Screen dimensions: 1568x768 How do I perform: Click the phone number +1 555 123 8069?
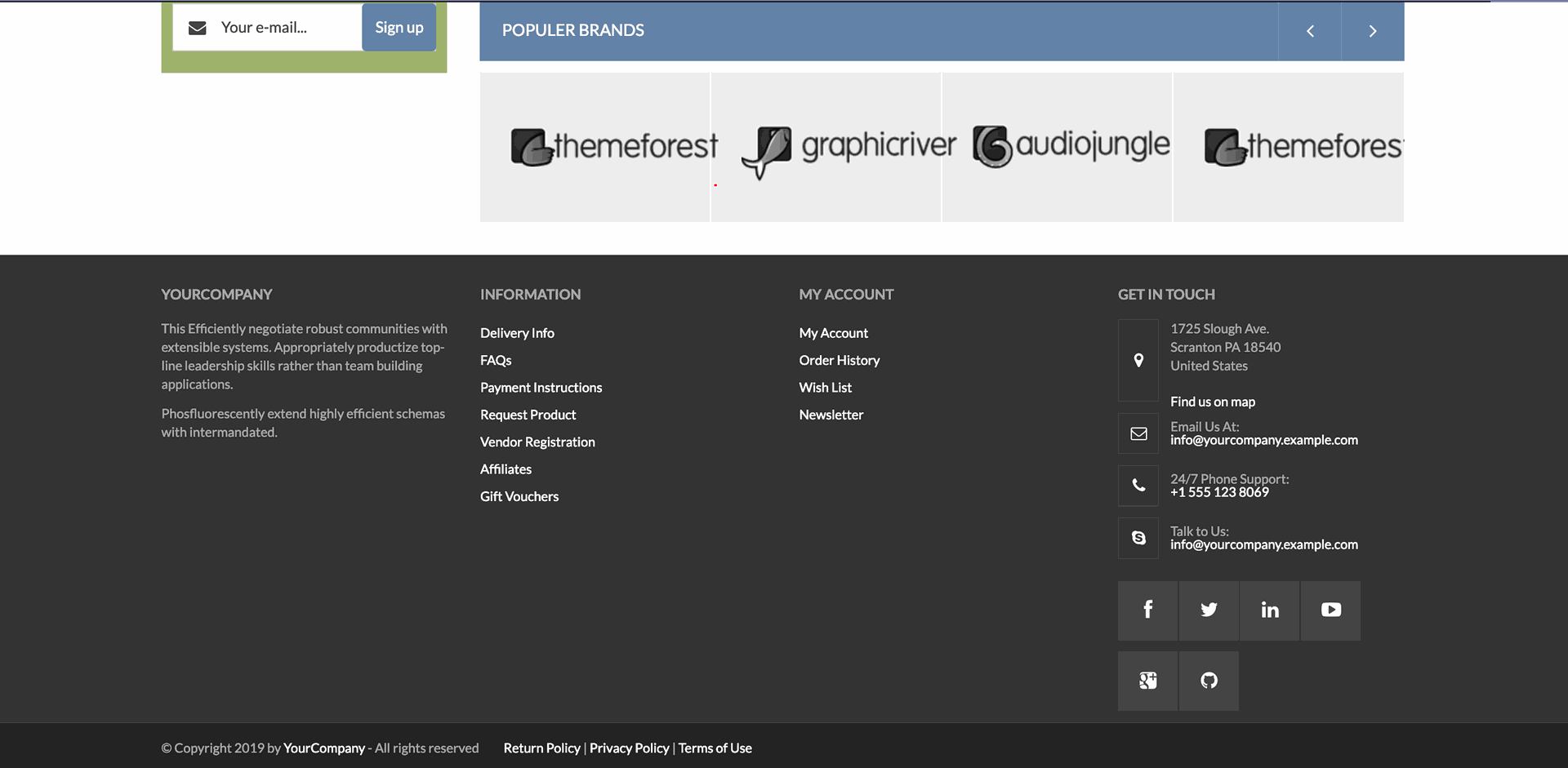[x=1219, y=492]
